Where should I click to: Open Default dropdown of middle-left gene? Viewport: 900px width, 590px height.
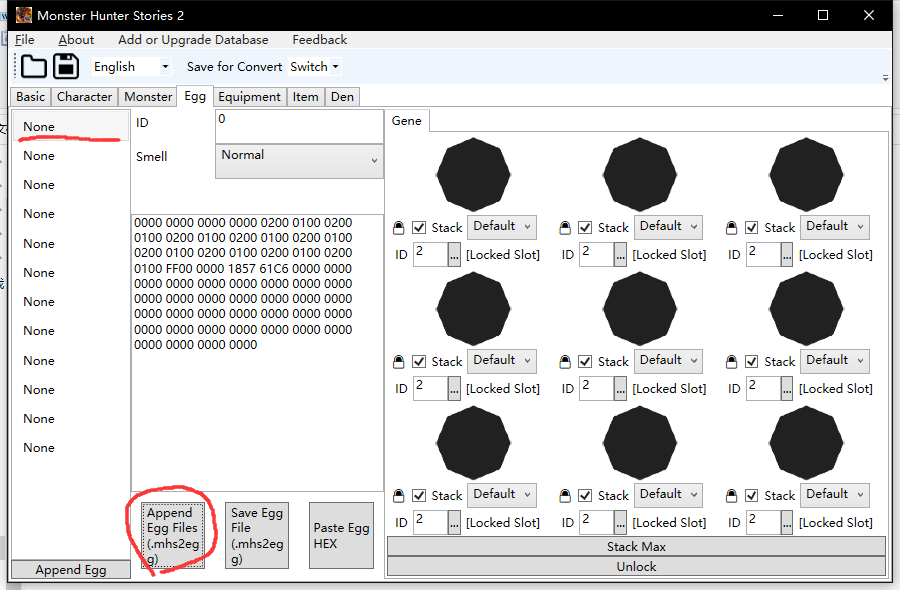coord(502,361)
